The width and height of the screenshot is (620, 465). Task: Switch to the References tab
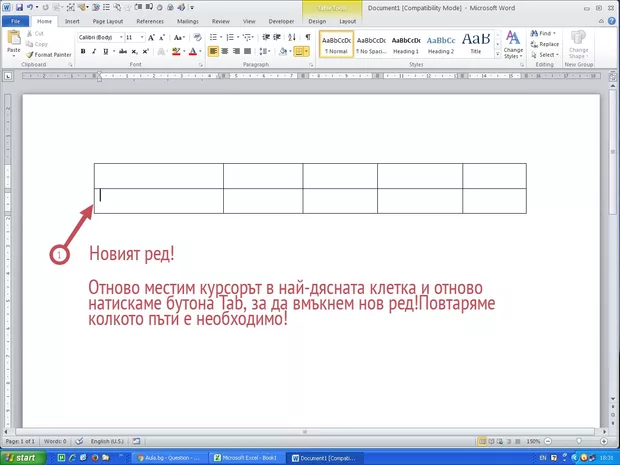150,21
